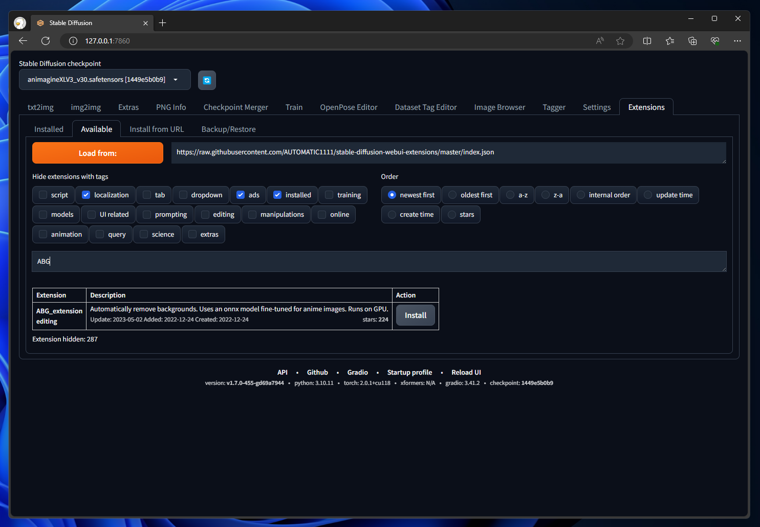The height and width of the screenshot is (527, 760).
Task: Install the ABG_extension
Action: click(x=415, y=315)
